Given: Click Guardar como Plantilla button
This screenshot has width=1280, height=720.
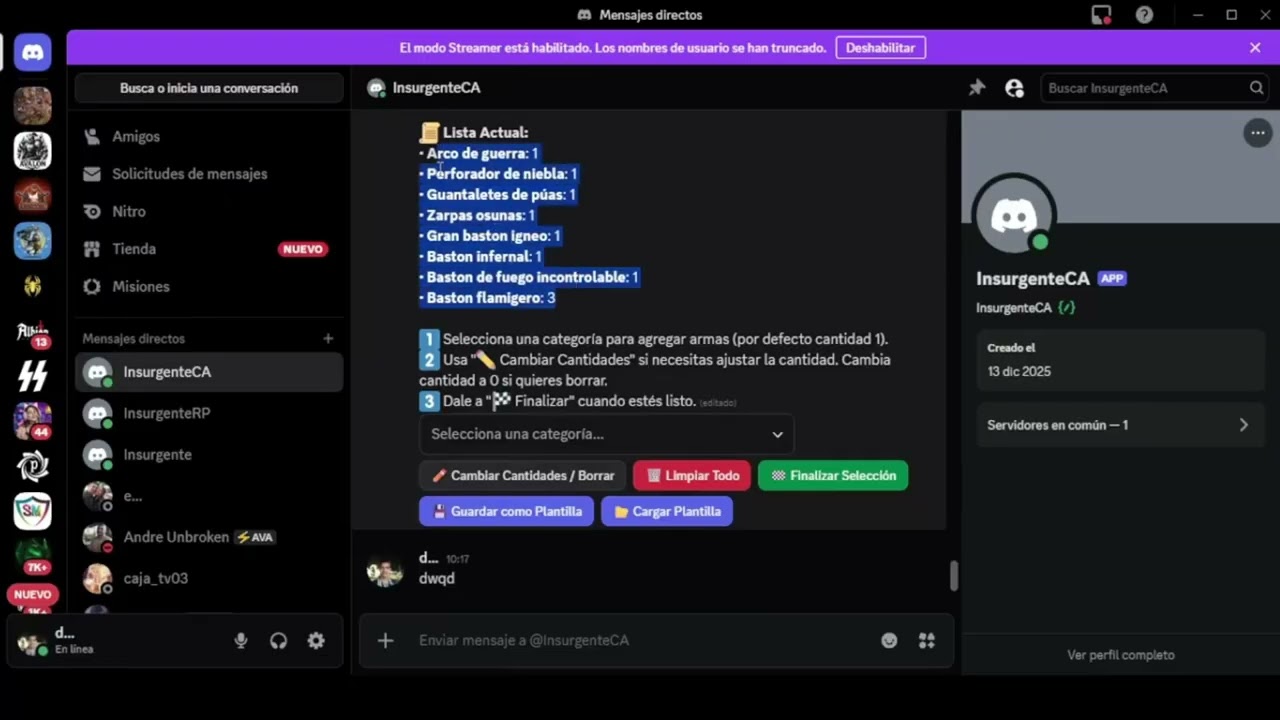Looking at the screenshot, I should tap(506, 511).
